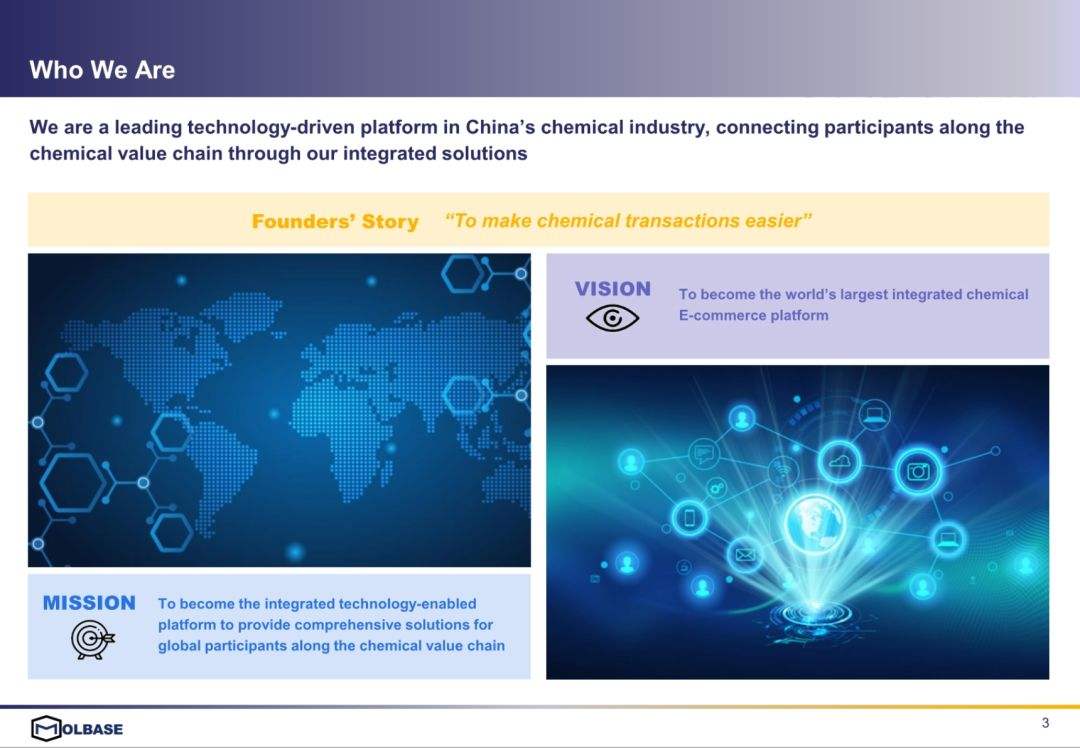Click the vision statement about largest E-commerce platform
1080x748 pixels.
(852, 304)
